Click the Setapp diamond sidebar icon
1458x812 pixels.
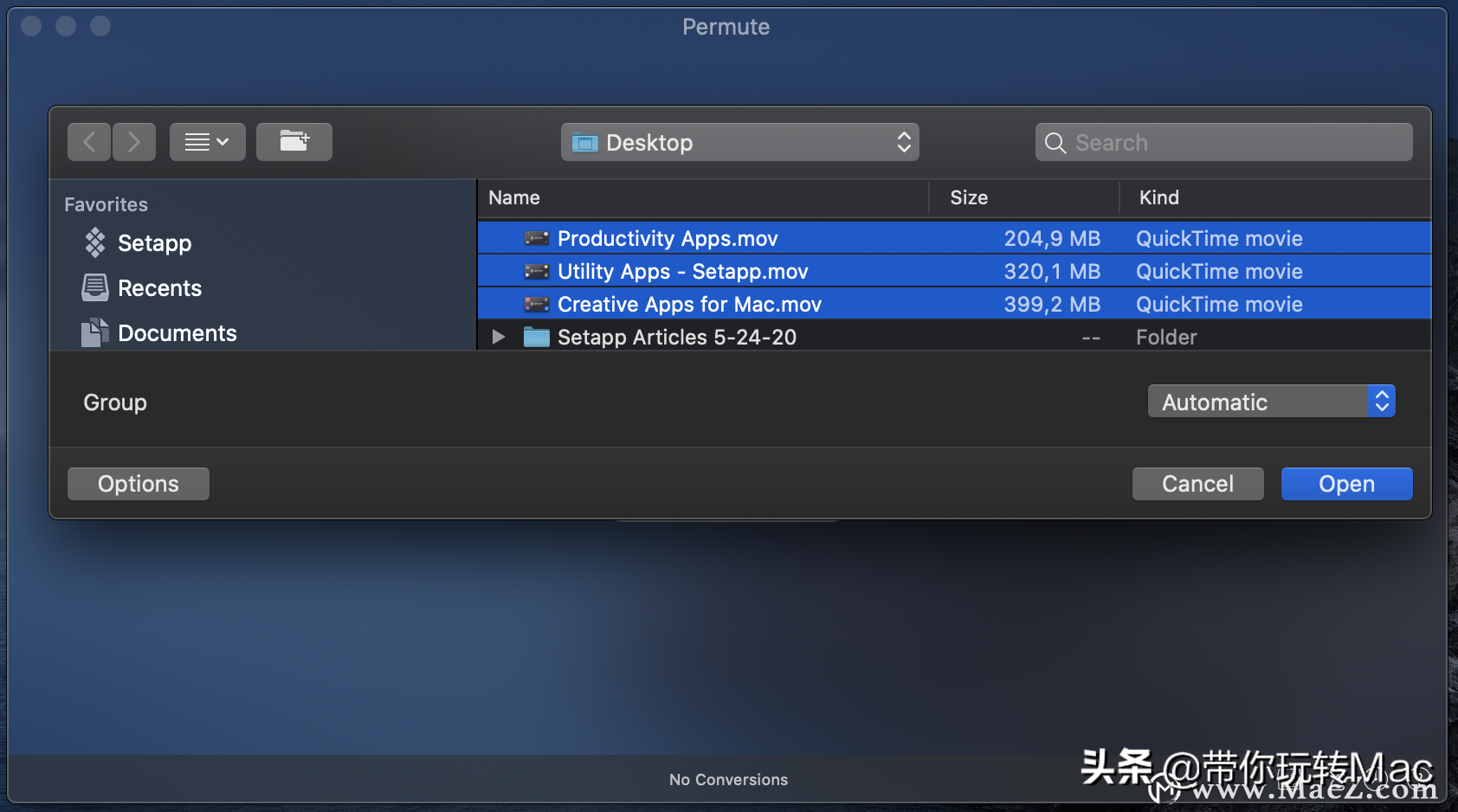pyautogui.click(x=95, y=243)
